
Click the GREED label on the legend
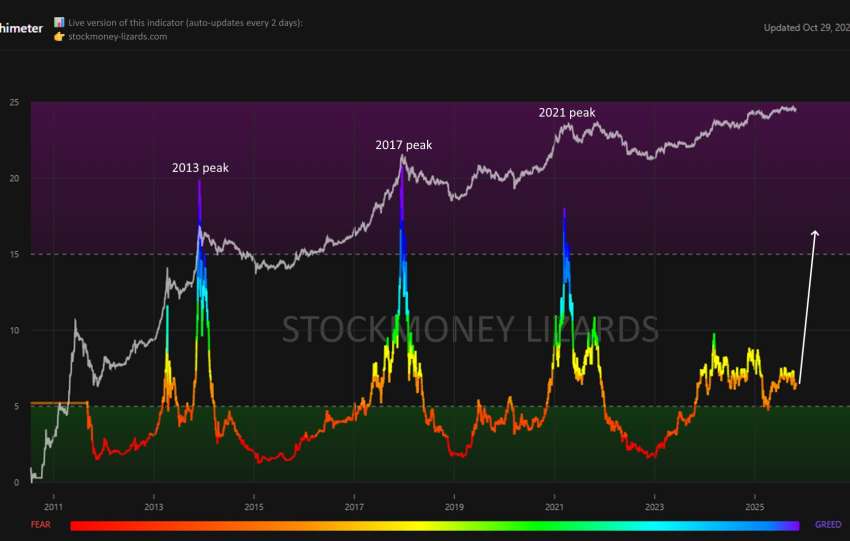pyautogui.click(x=828, y=524)
